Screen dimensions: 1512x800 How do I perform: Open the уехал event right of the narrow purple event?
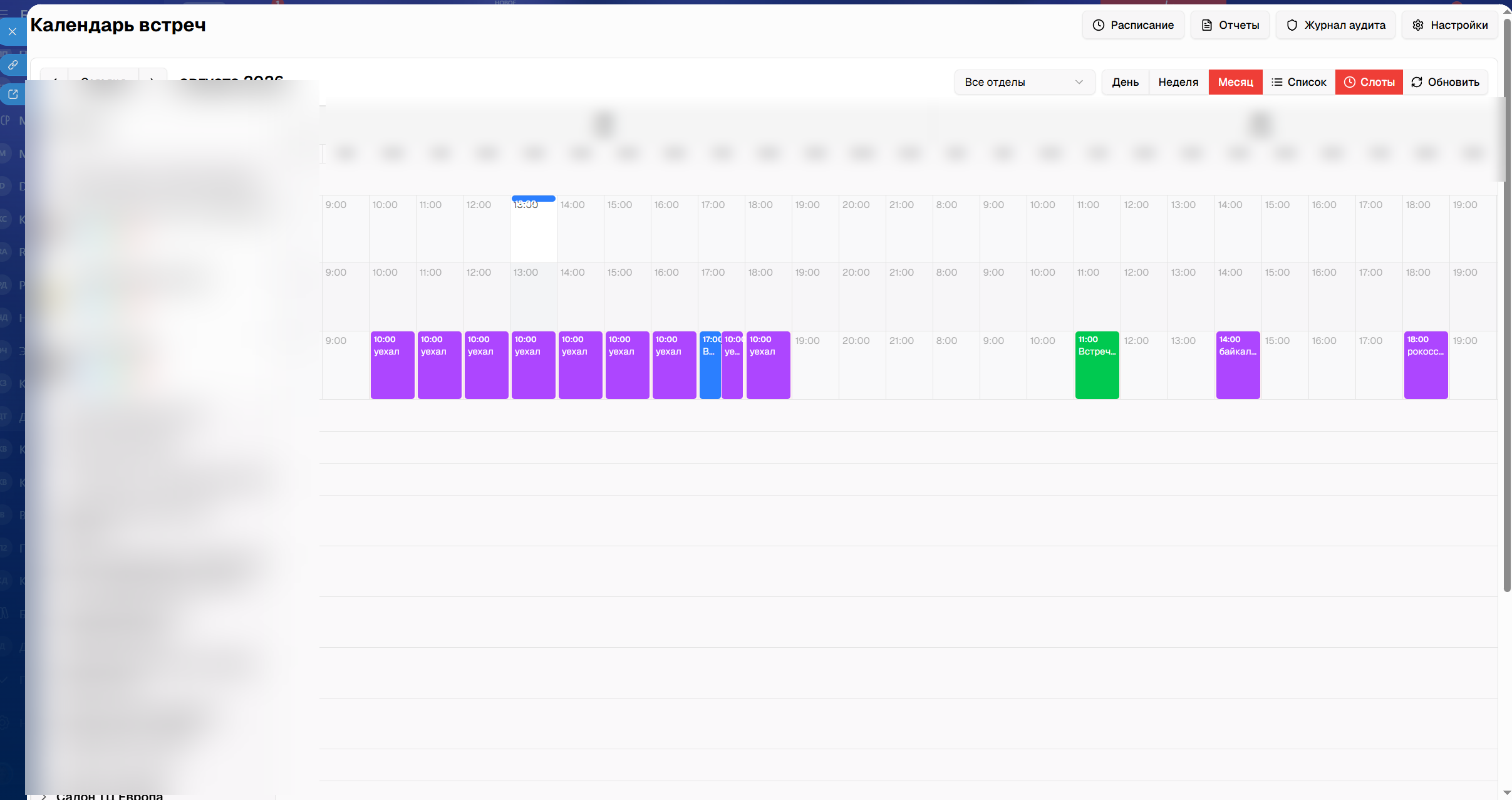tap(769, 365)
